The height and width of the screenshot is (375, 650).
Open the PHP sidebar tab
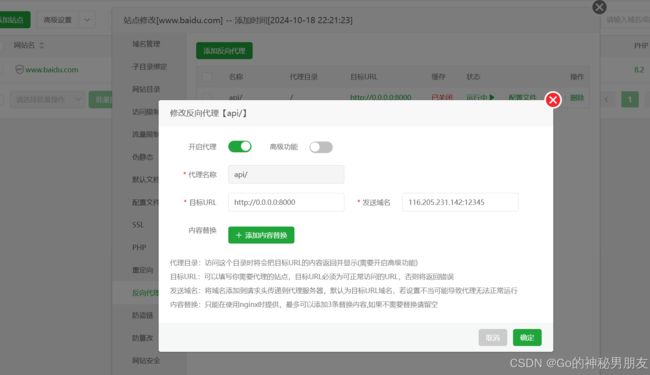point(139,247)
